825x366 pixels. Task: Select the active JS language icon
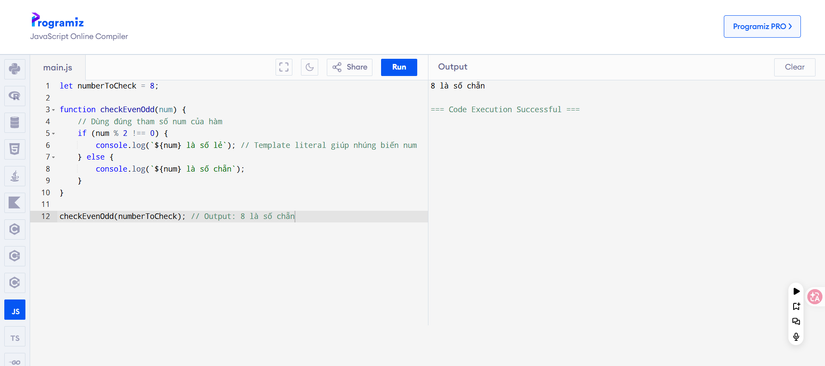click(15, 310)
